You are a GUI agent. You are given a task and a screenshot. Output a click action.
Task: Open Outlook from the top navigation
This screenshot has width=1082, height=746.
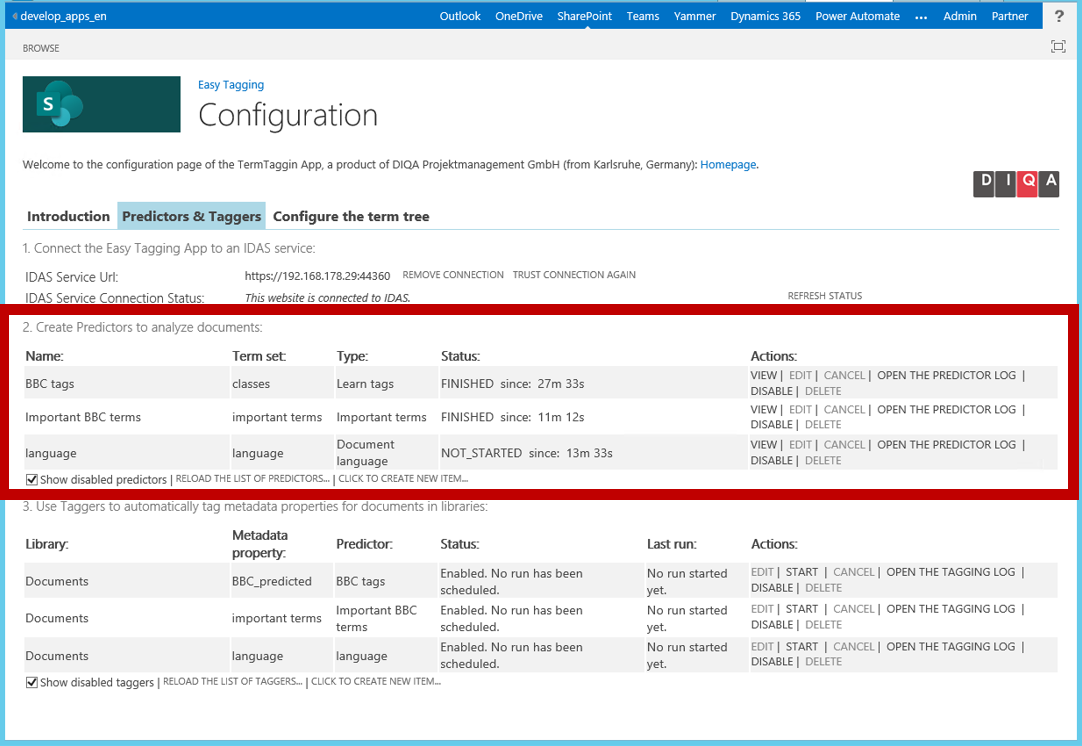click(x=460, y=16)
